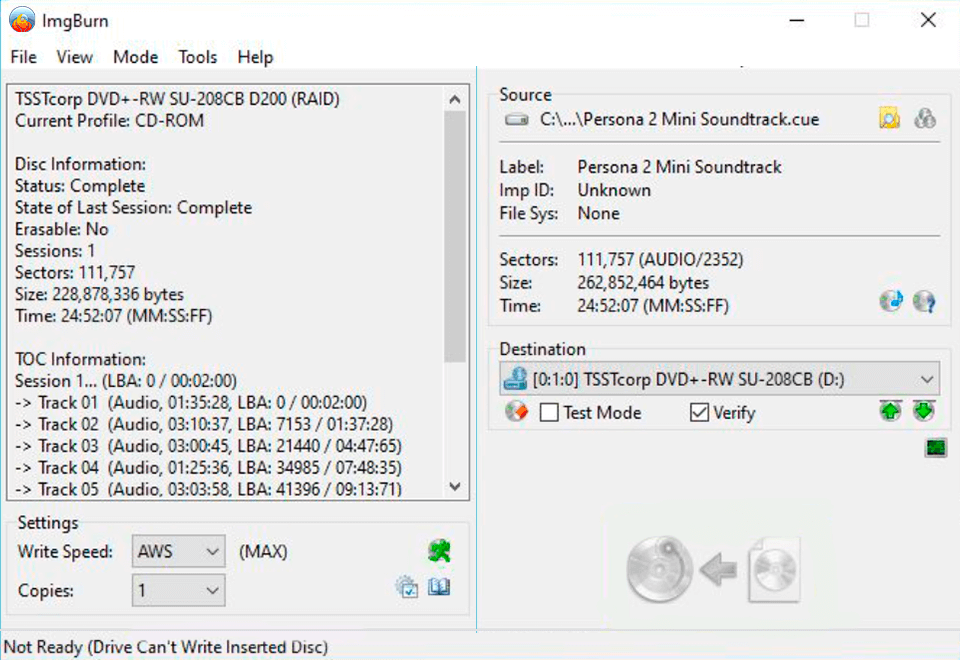
Task: Click the erase disc icon beside Test Mode
Action: coord(516,412)
